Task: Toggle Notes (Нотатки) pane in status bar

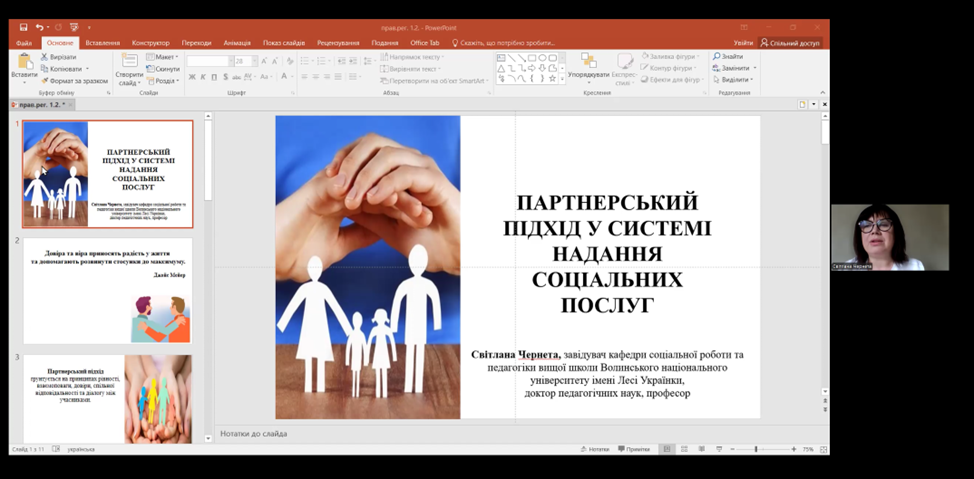Action: coord(595,450)
